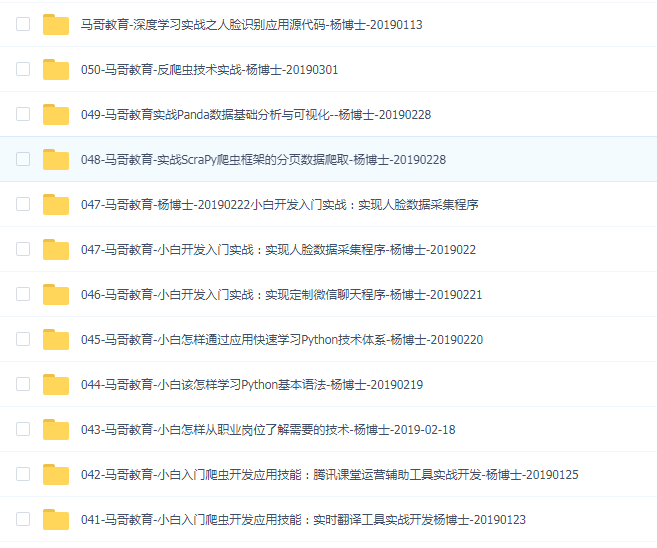This screenshot has height=548, width=657.
Task: Toggle checkbox of folder 048 ScraPy
Action: (x=23, y=159)
